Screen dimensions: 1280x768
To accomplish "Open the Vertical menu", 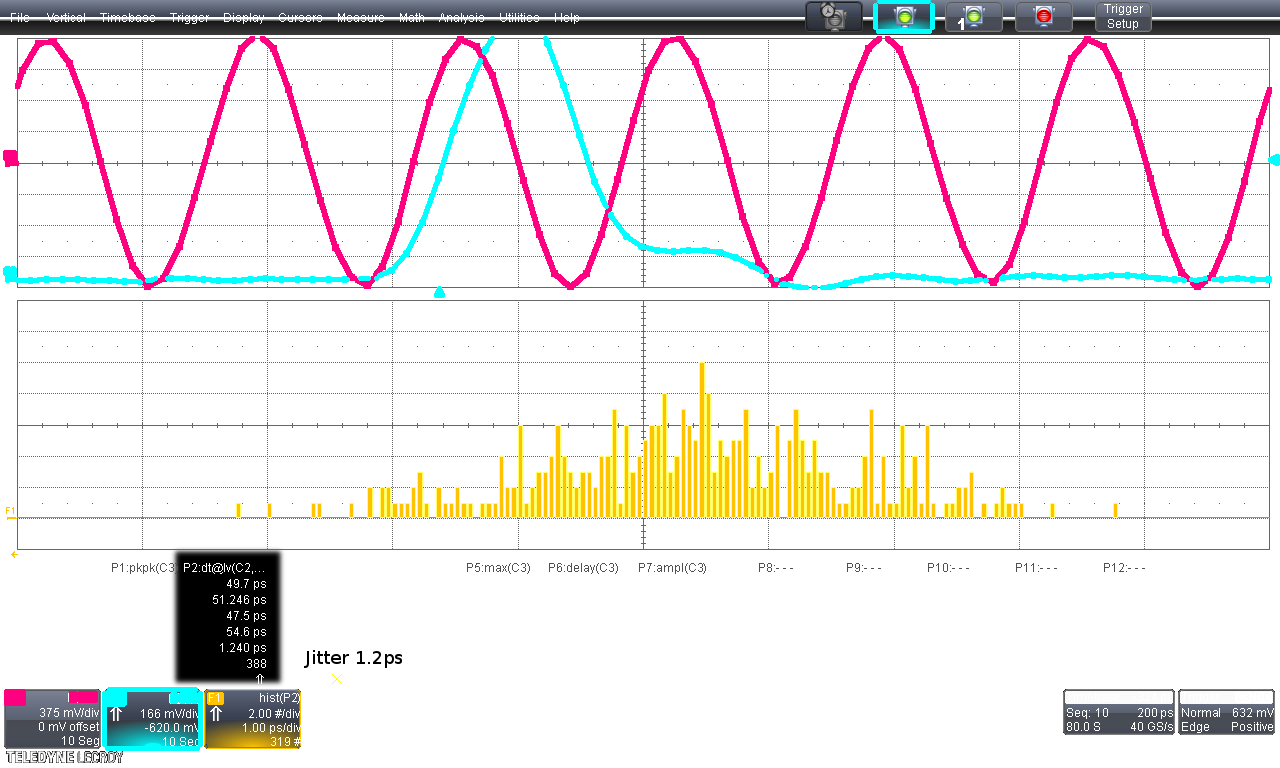I will click(x=66, y=18).
